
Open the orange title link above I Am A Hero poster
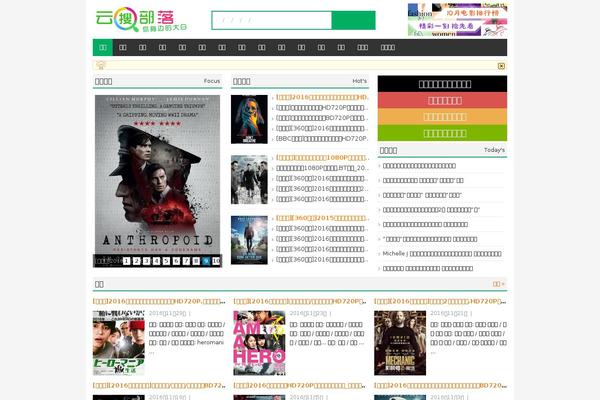(x=300, y=301)
